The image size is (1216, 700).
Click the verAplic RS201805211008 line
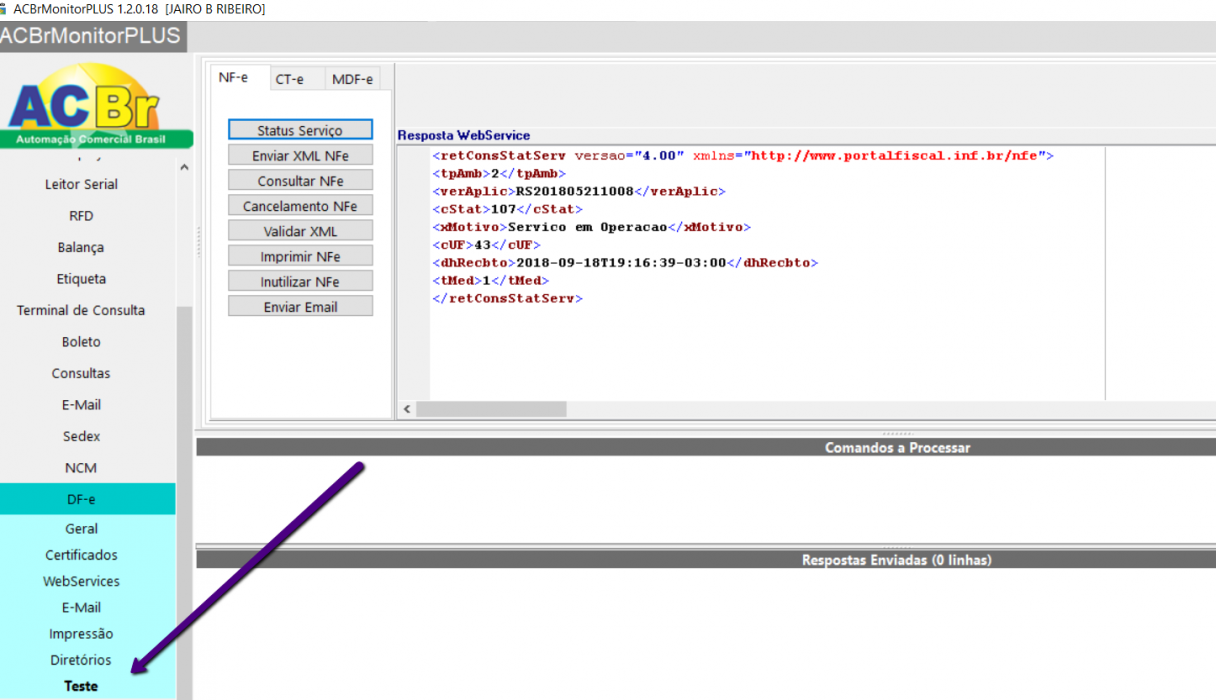click(x=579, y=191)
